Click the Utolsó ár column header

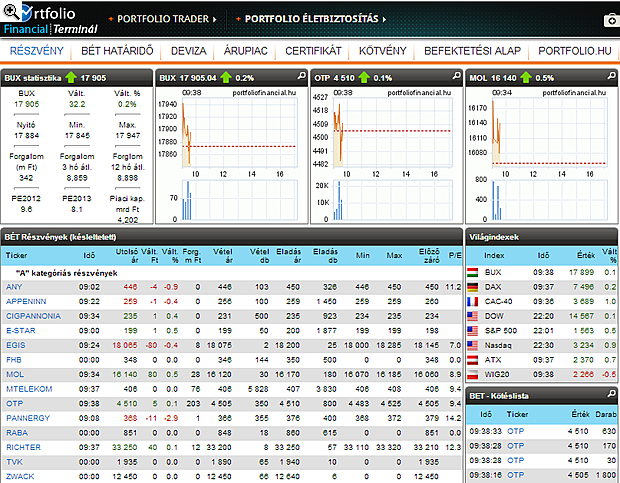pos(127,256)
